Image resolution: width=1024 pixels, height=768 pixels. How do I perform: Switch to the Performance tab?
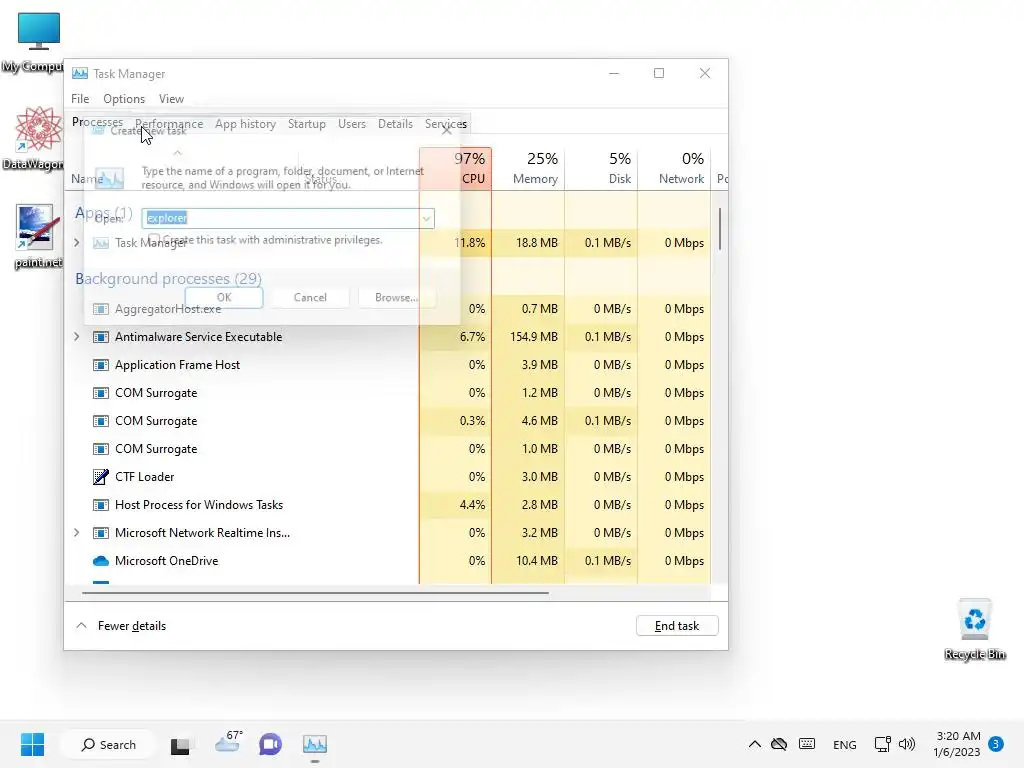click(x=169, y=123)
